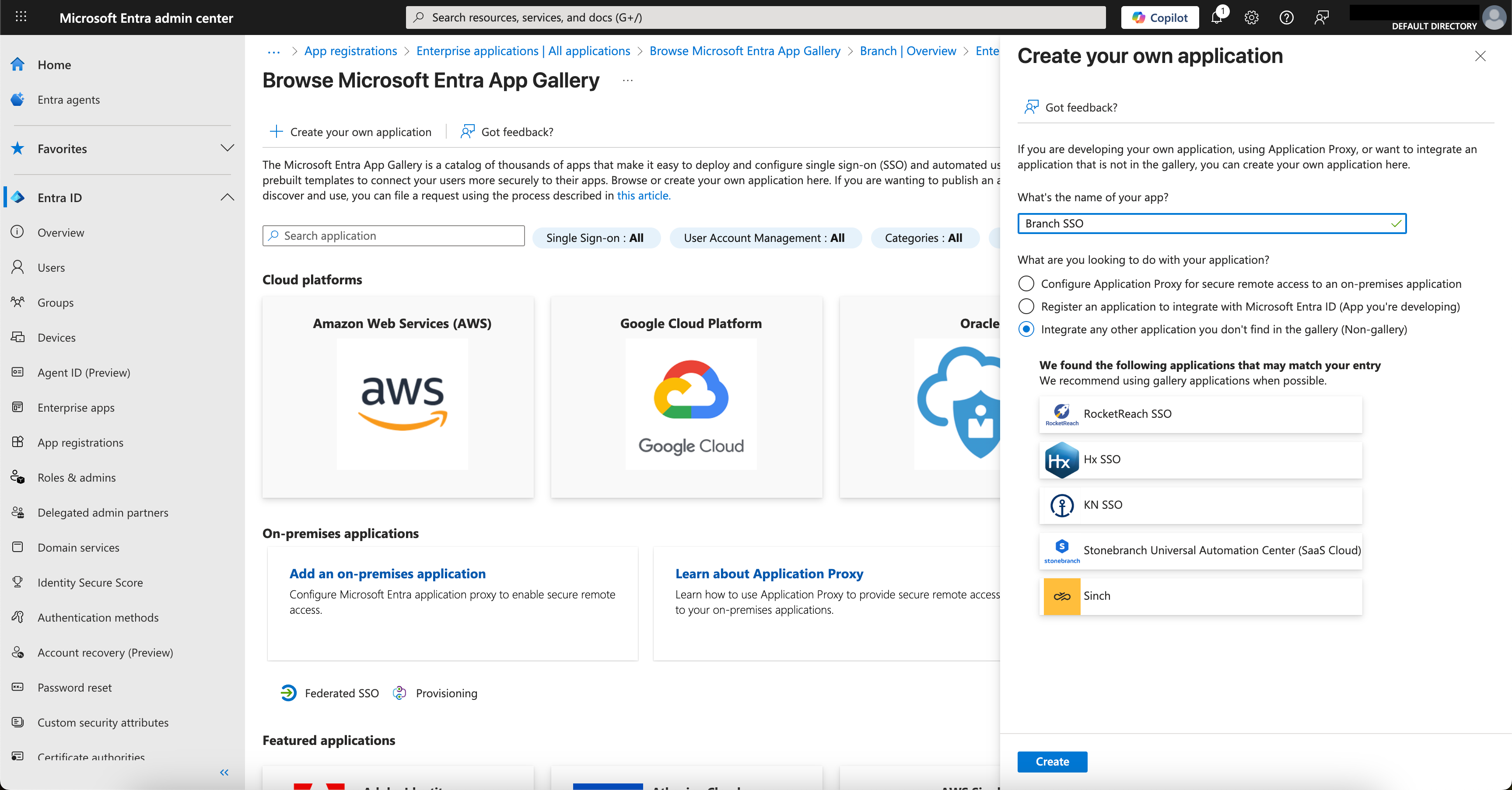Image resolution: width=1512 pixels, height=790 pixels.
Task: Click the Search application field
Action: tap(393, 235)
